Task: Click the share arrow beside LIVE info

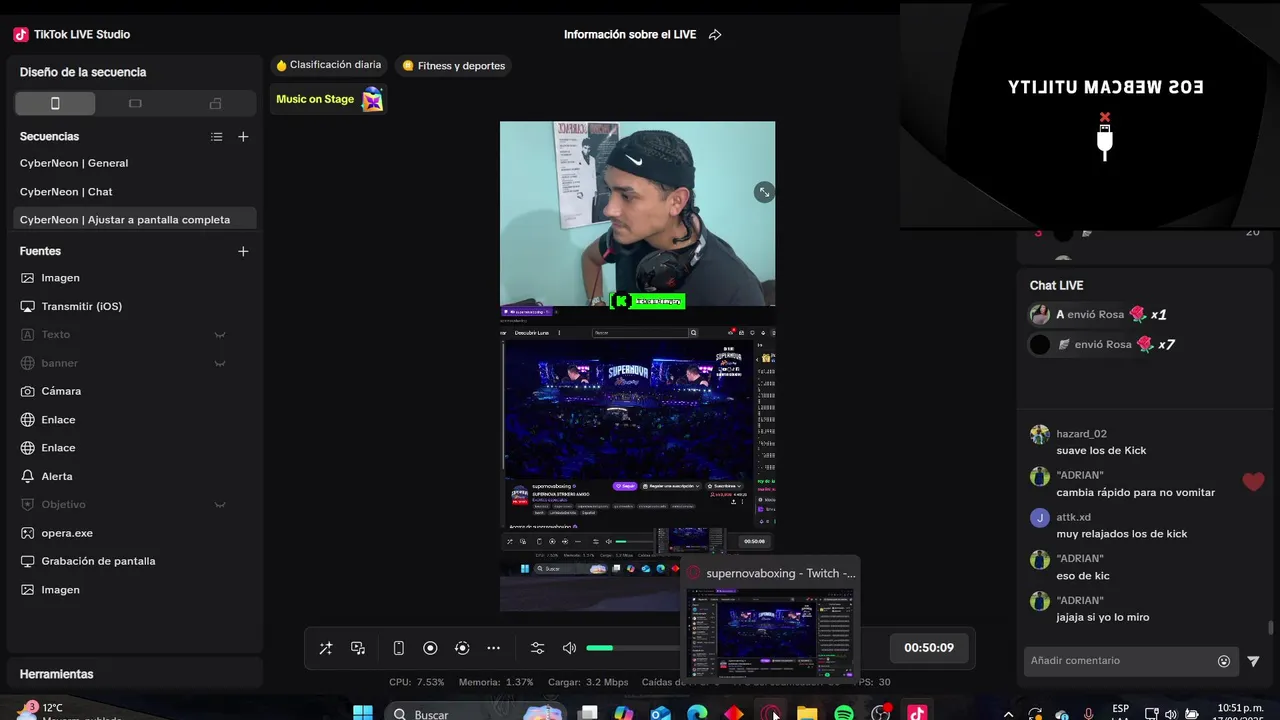Action: [715, 34]
